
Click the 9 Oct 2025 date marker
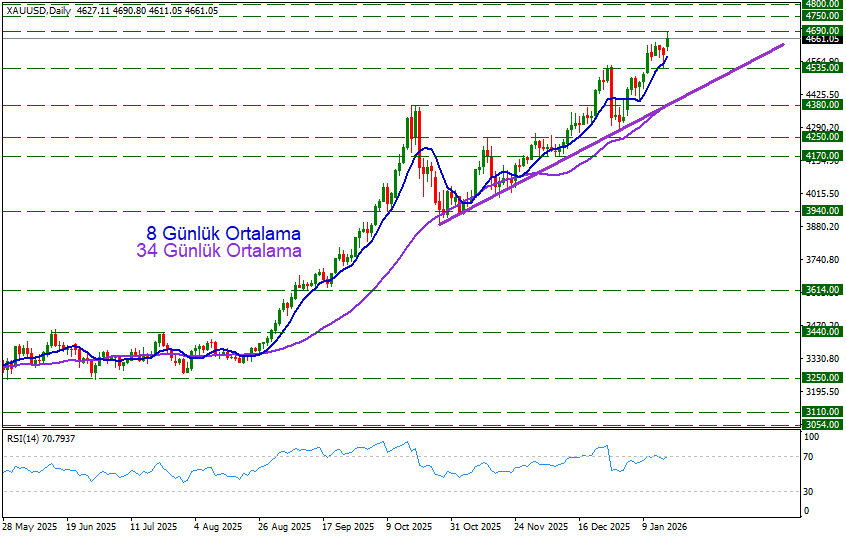tap(411, 526)
